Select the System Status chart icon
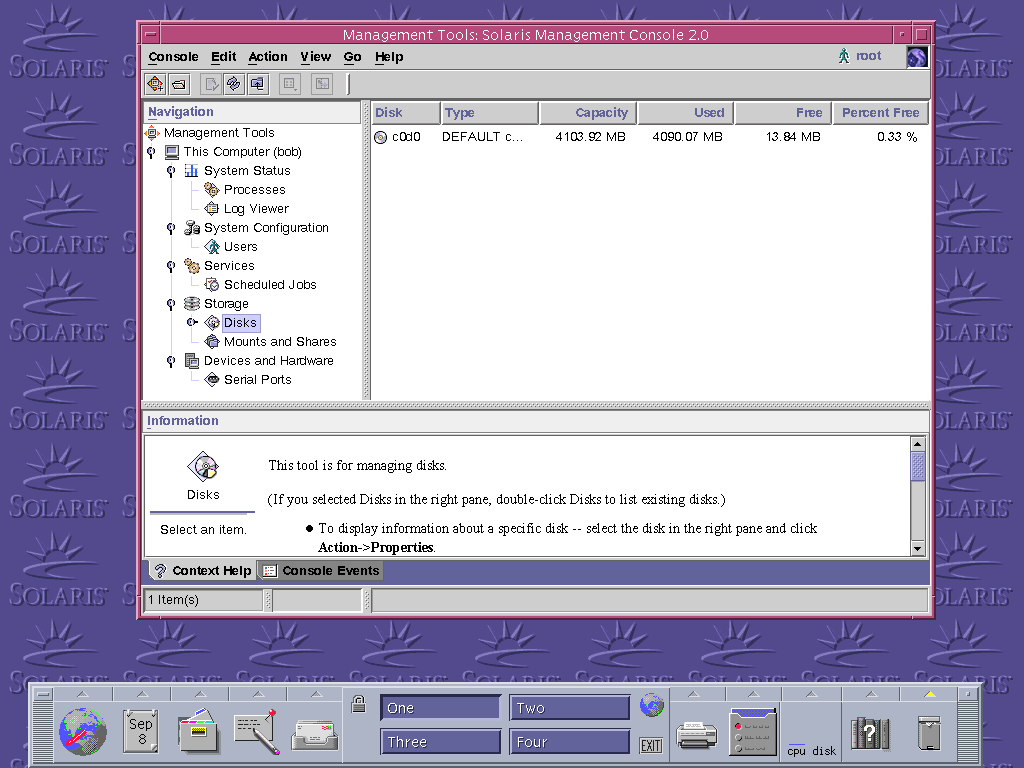Image resolution: width=1024 pixels, height=768 pixels. click(x=191, y=170)
